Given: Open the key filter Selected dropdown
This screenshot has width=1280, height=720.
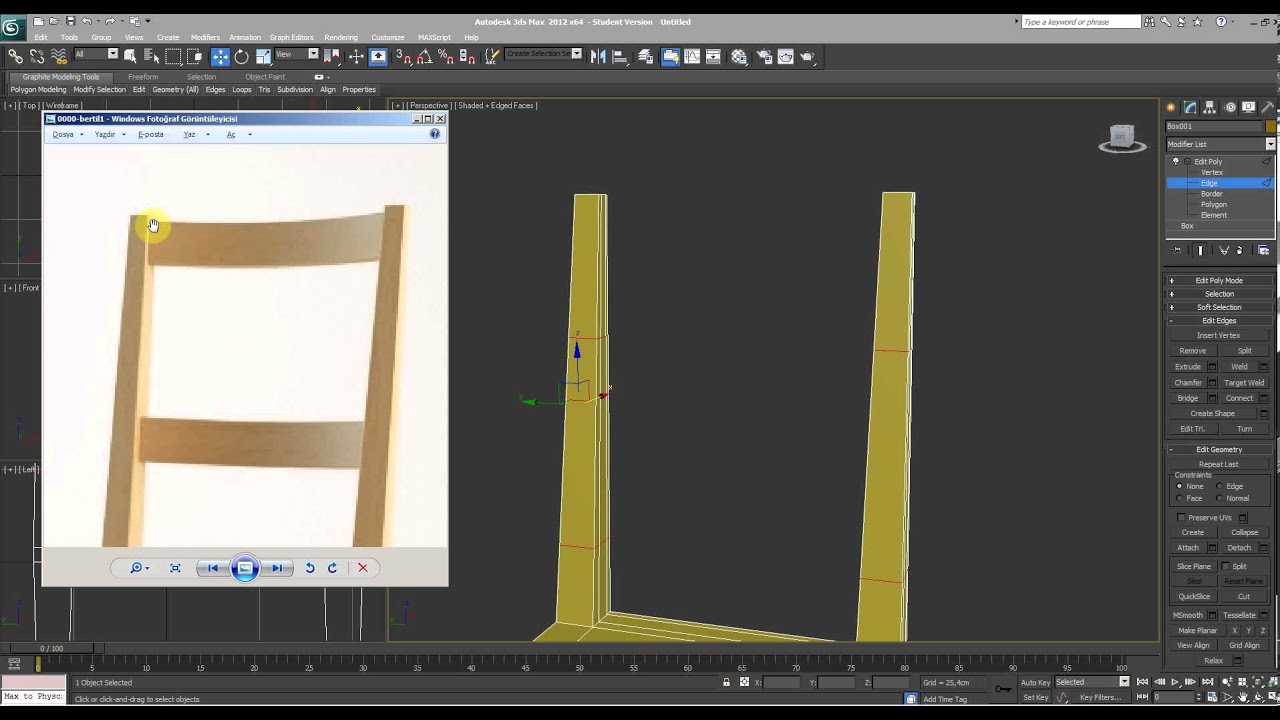Looking at the screenshot, I should pos(1092,682).
